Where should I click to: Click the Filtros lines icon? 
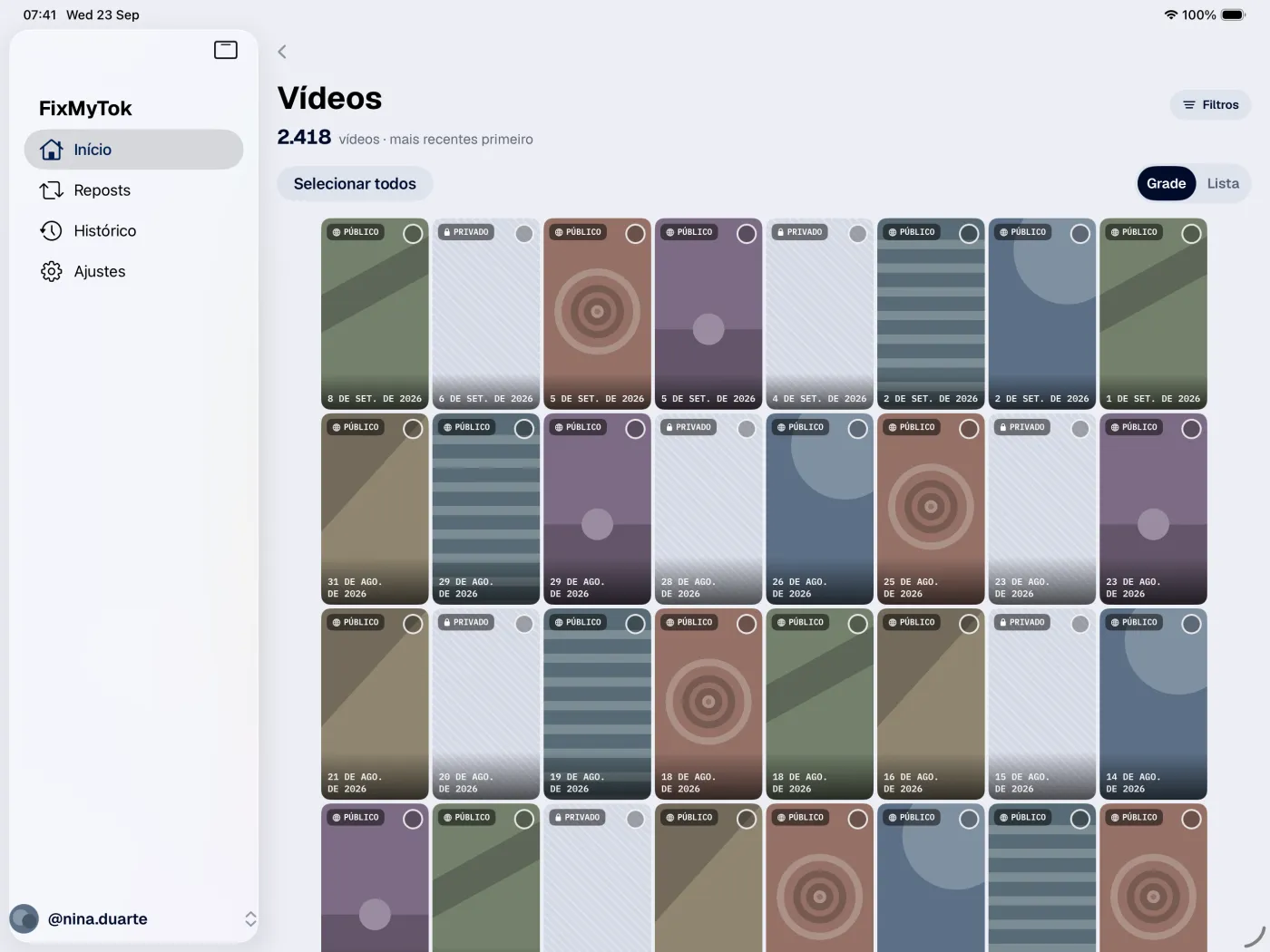tap(1189, 105)
